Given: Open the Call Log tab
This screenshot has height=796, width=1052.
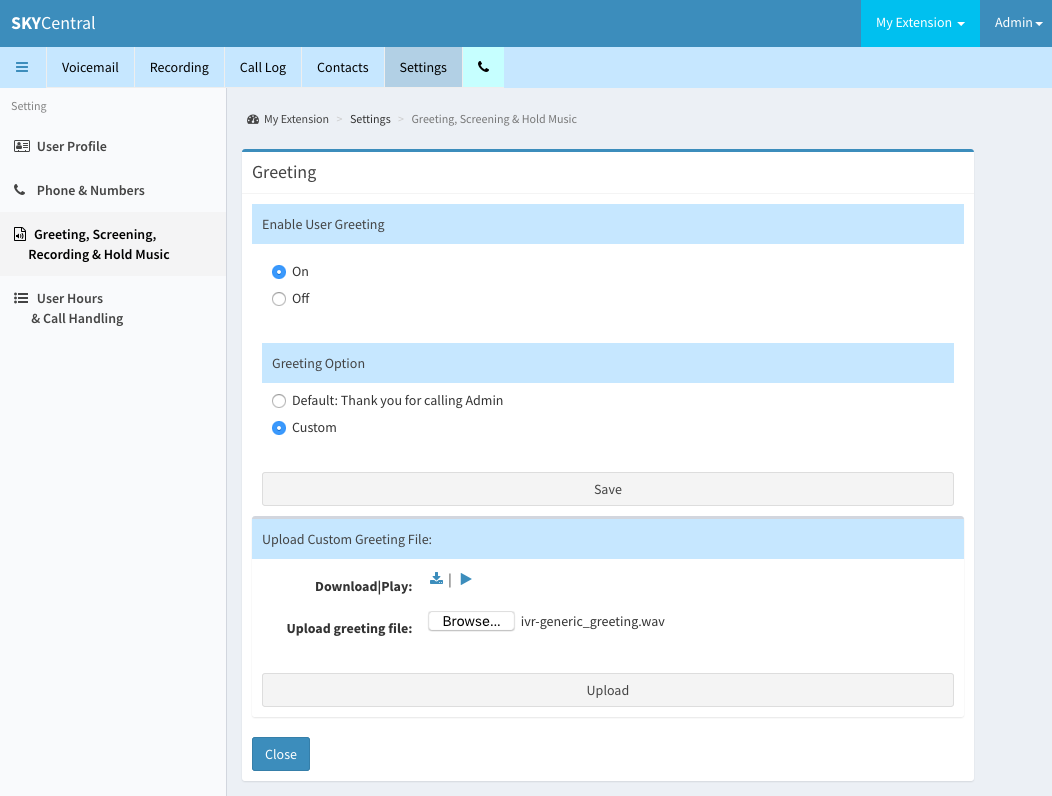Looking at the screenshot, I should pyautogui.click(x=263, y=67).
